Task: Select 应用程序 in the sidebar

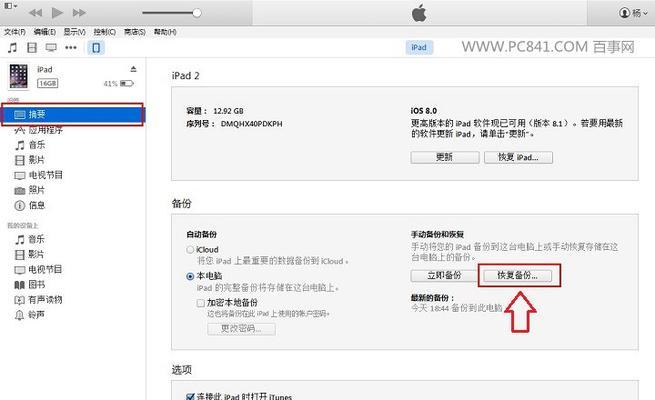Action: 46,130
